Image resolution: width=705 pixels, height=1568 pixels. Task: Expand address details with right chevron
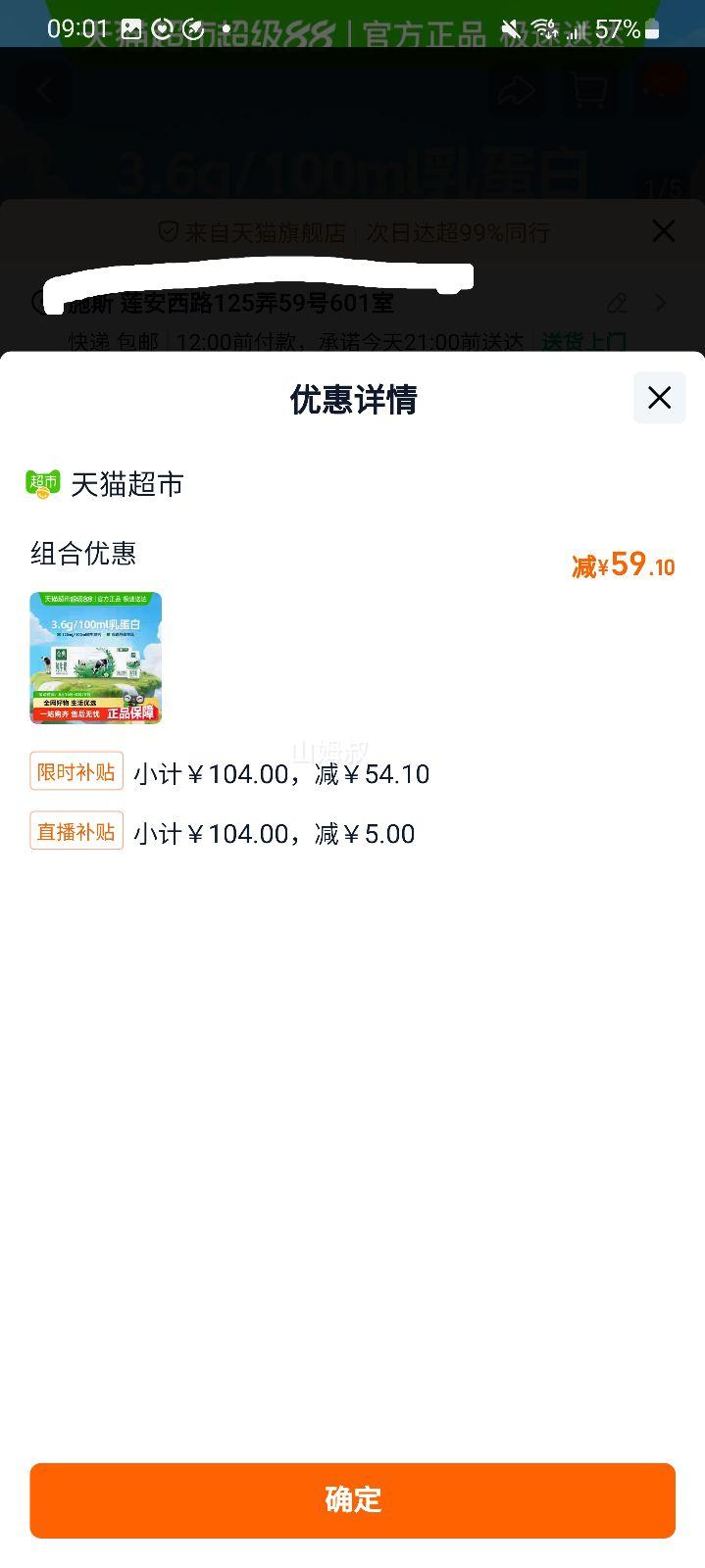(662, 303)
